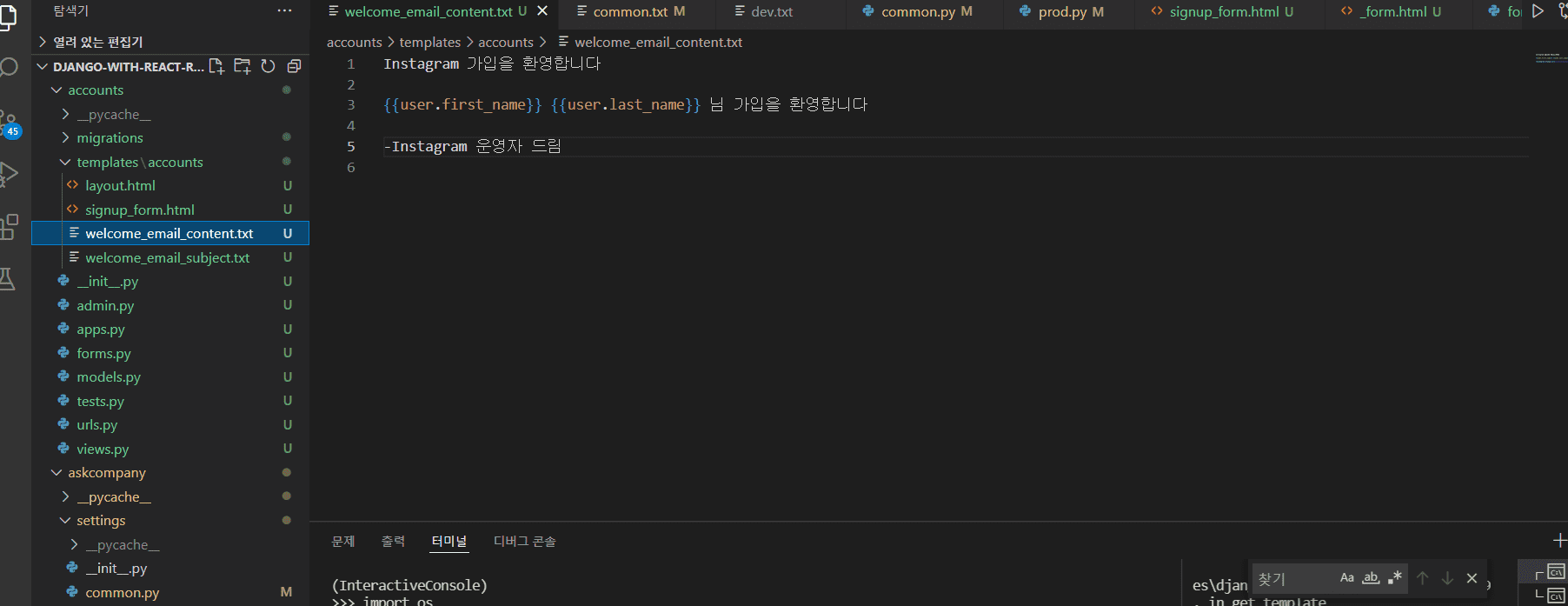1568x606 pixels.
Task: Click welcome_email_content.txt in the breadcrumb
Action: point(658,42)
